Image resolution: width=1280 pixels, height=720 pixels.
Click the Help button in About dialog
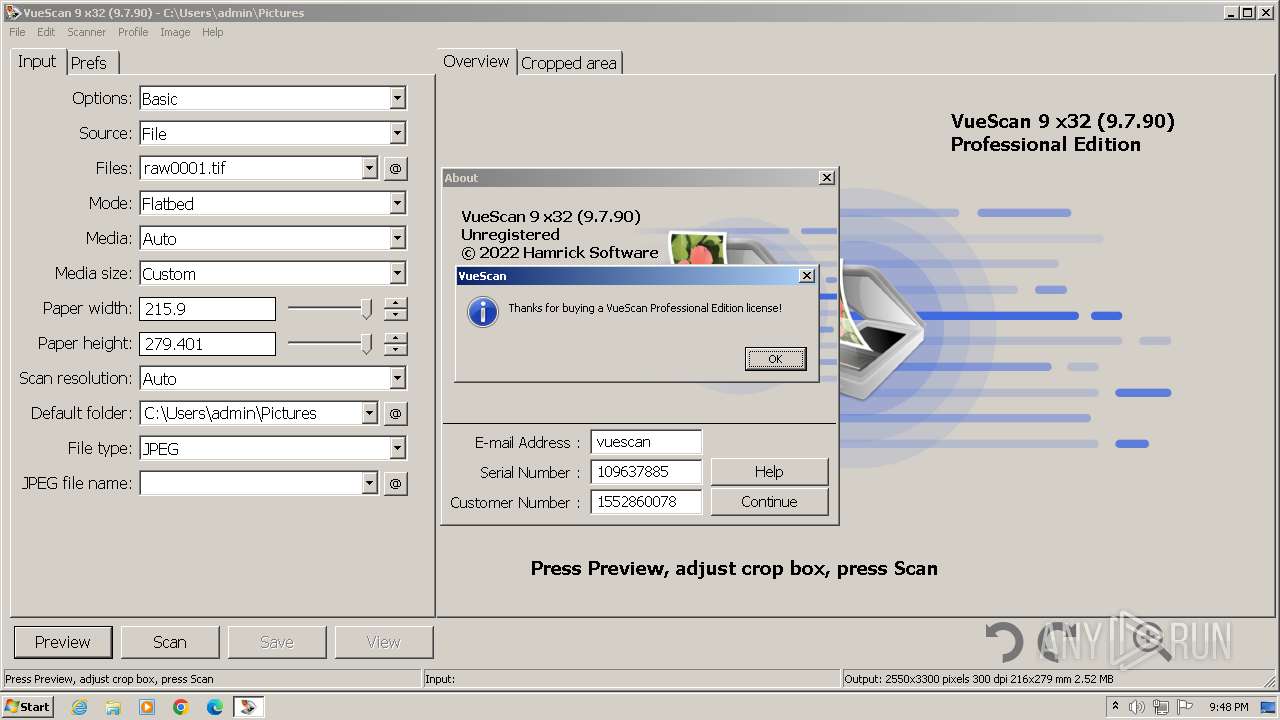[x=769, y=472]
